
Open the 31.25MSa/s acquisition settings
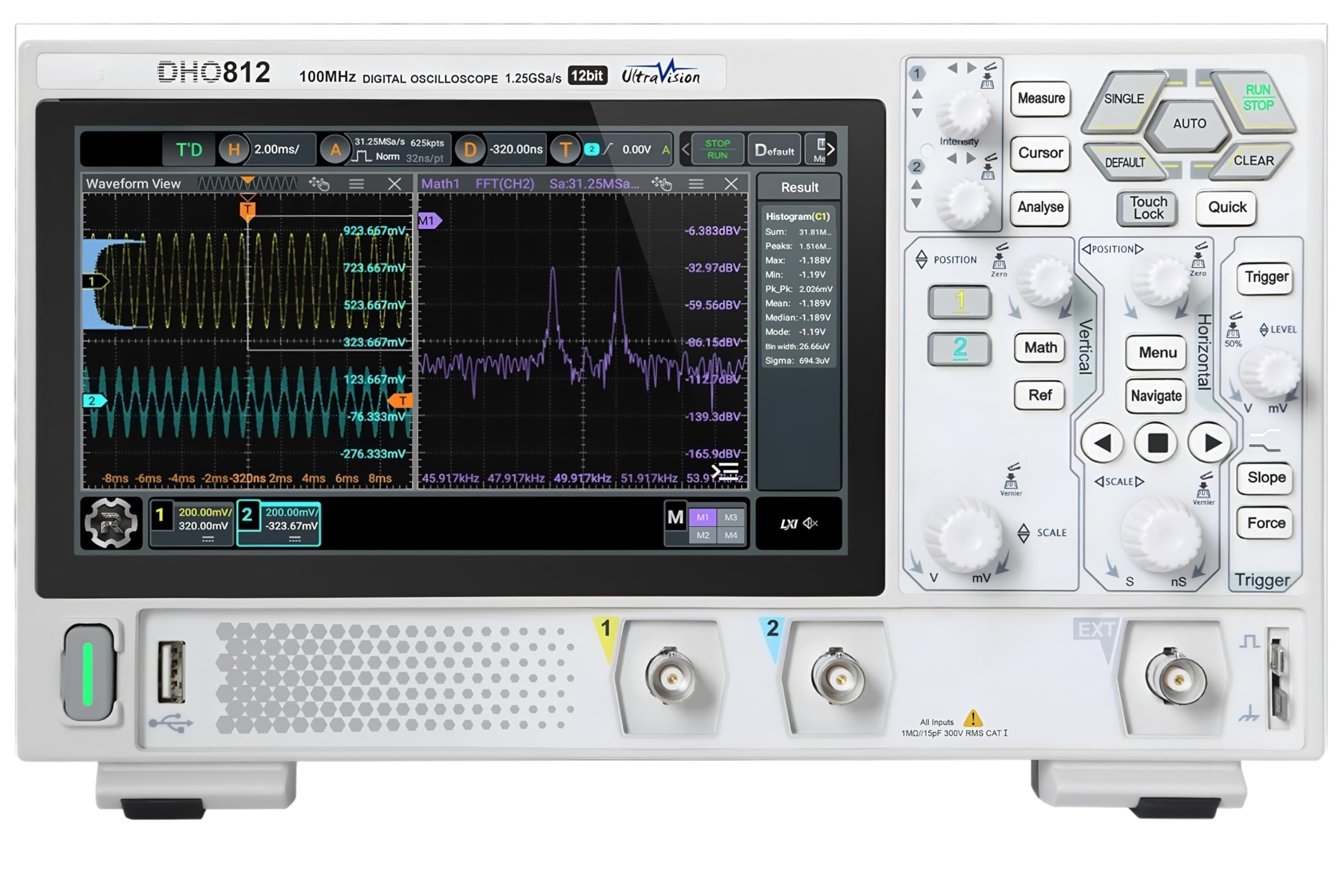(399, 149)
